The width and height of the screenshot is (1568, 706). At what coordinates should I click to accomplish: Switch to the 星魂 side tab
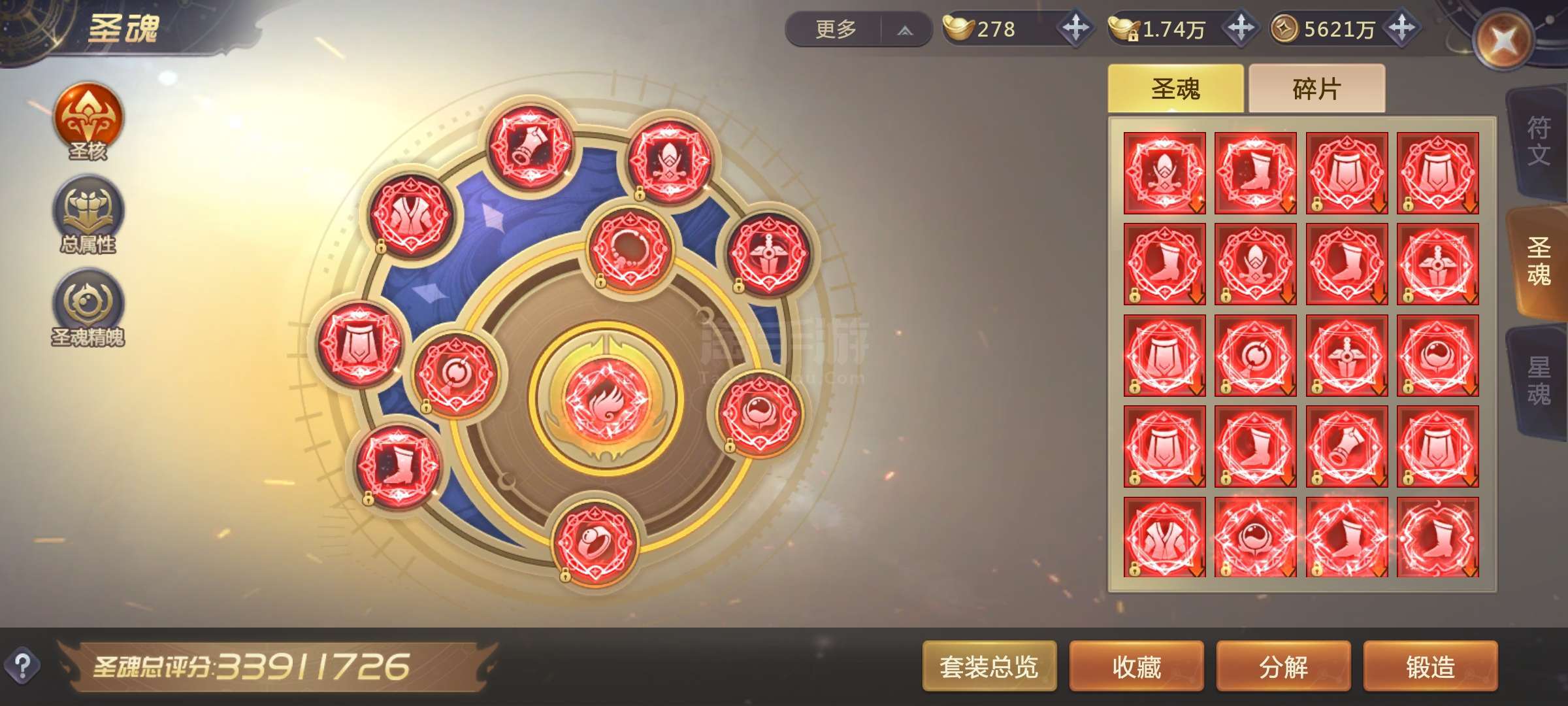(1539, 382)
